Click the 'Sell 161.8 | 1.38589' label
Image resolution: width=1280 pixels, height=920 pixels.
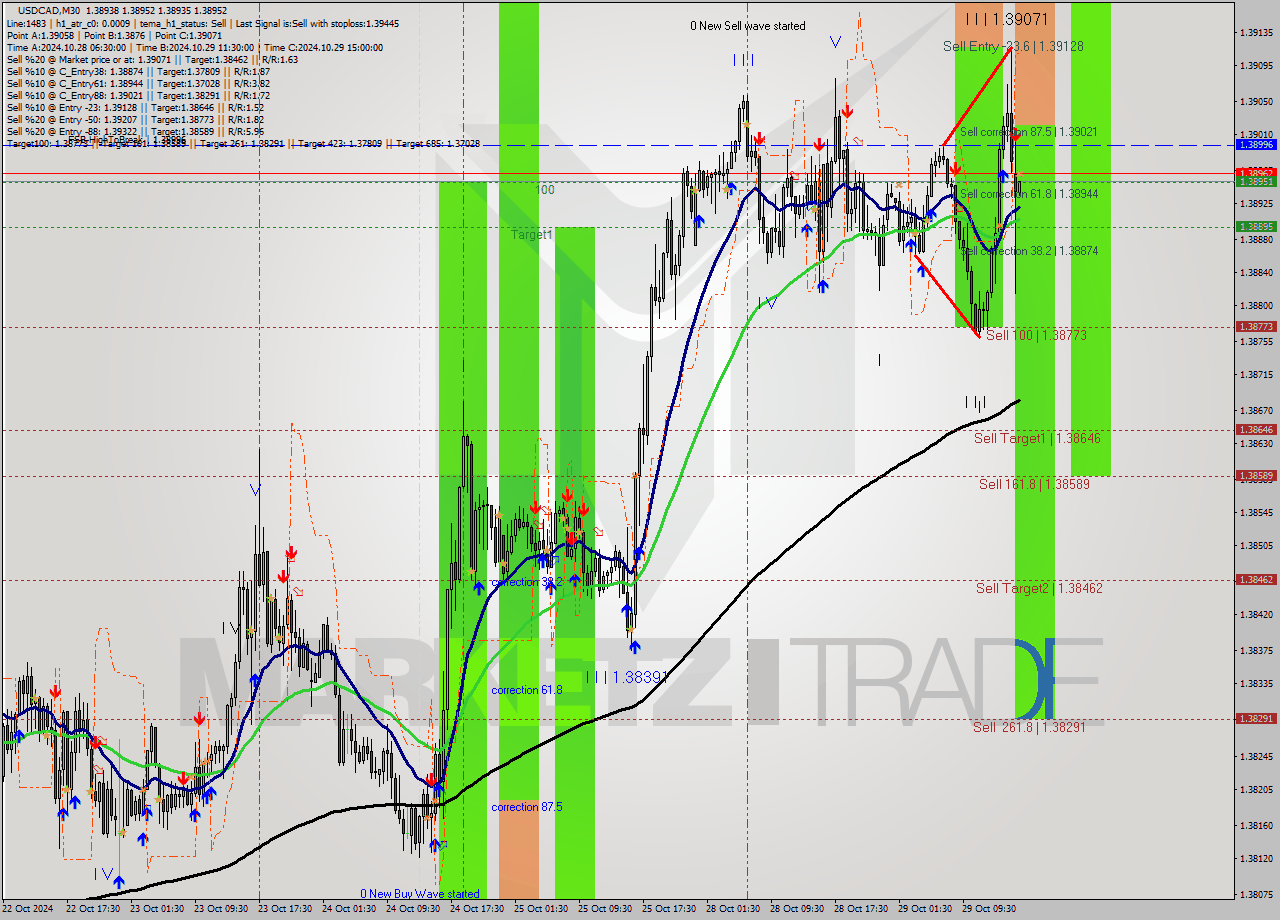pos(1034,484)
